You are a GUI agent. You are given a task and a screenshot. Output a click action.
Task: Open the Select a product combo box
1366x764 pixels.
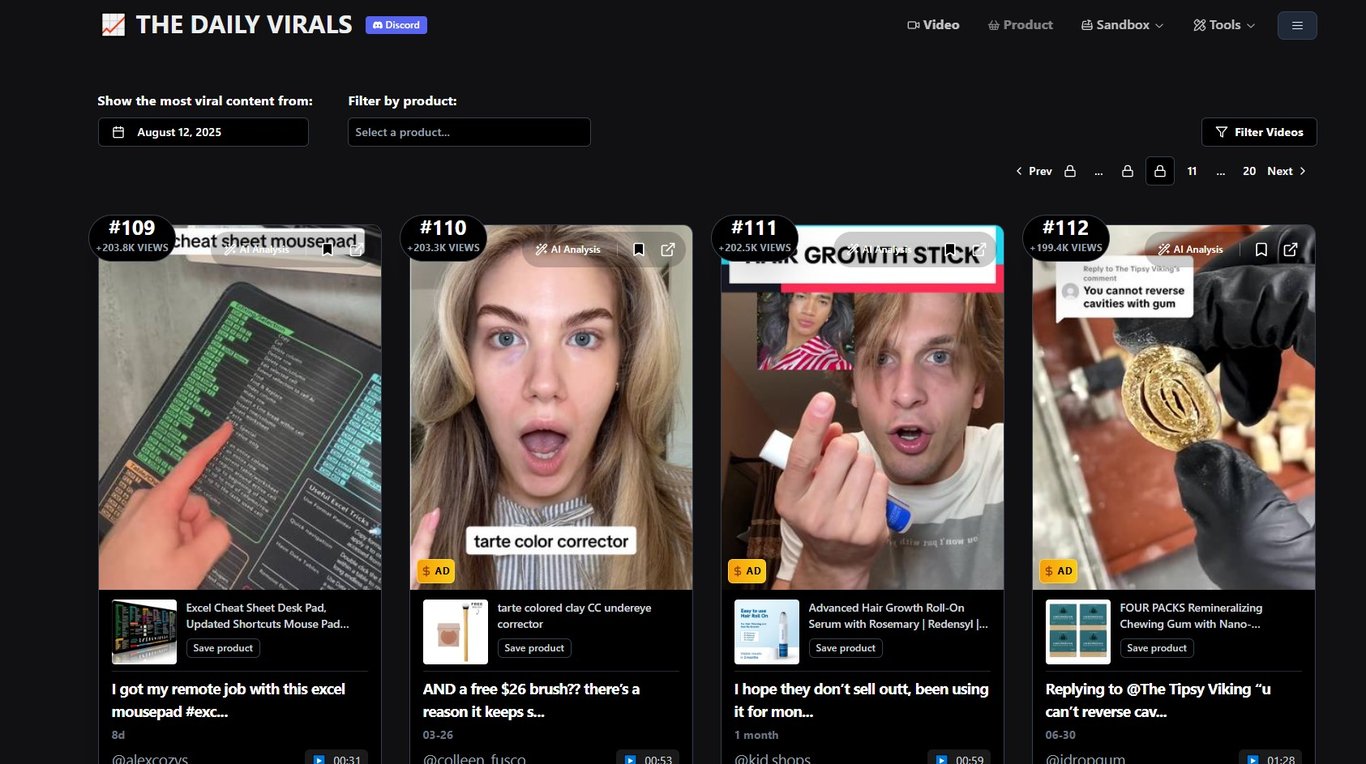tap(469, 132)
